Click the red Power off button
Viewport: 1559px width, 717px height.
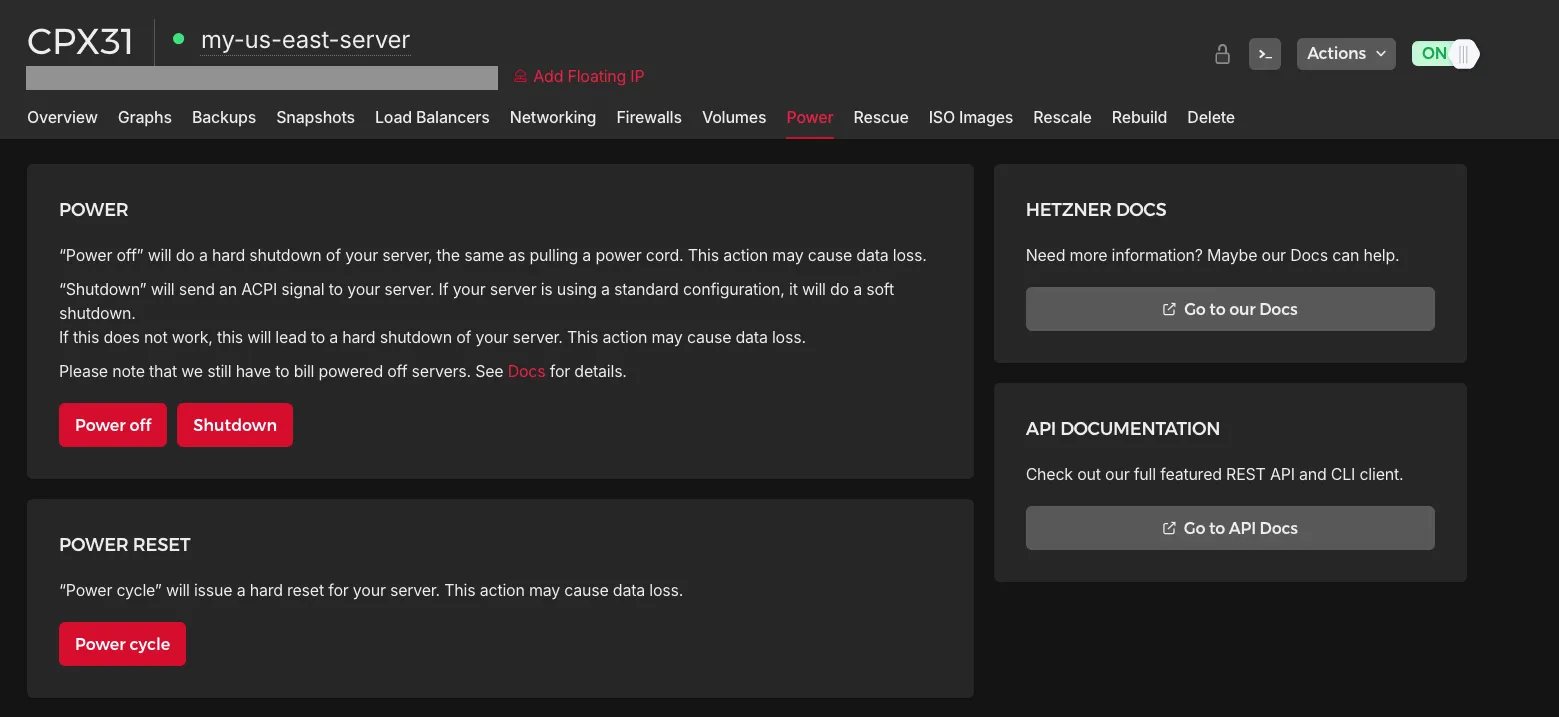(113, 425)
